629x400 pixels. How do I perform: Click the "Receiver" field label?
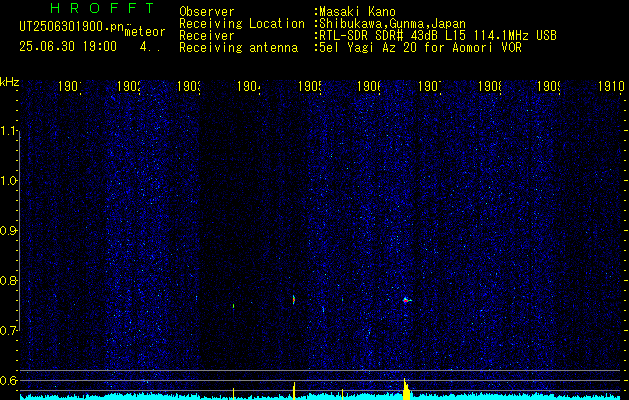point(207,36)
